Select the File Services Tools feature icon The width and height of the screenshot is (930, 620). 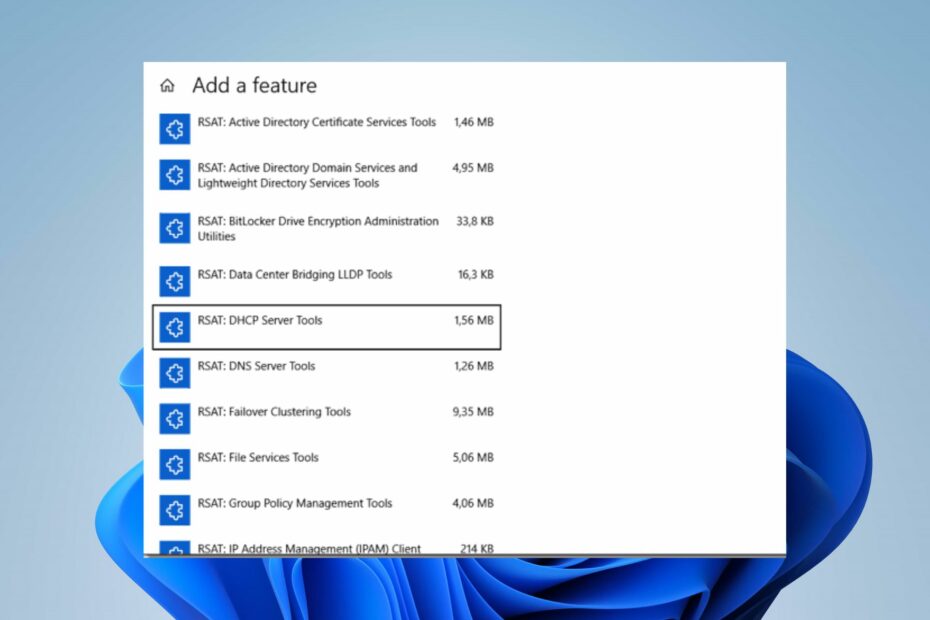[174, 465]
